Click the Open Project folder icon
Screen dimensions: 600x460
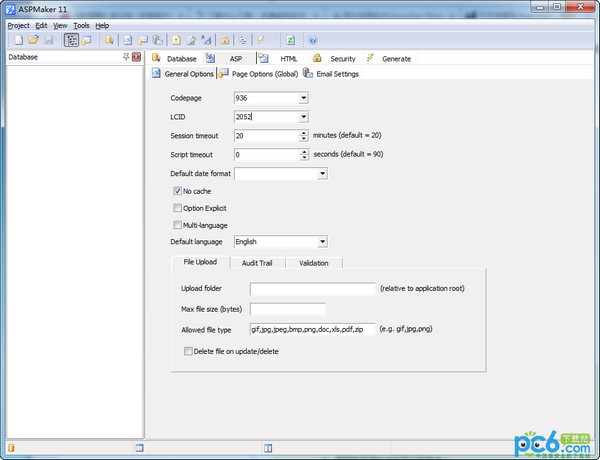pos(33,40)
